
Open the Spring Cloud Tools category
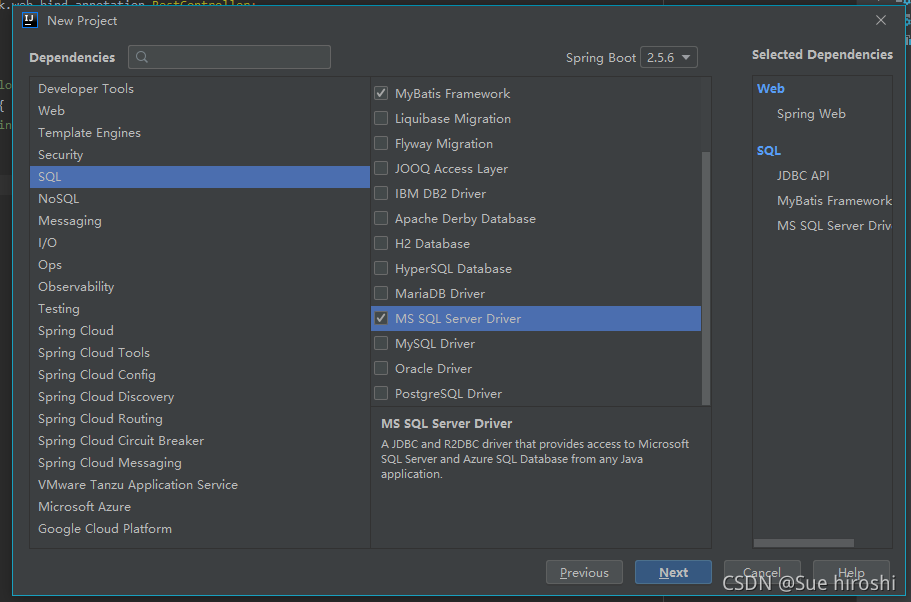coord(200,353)
